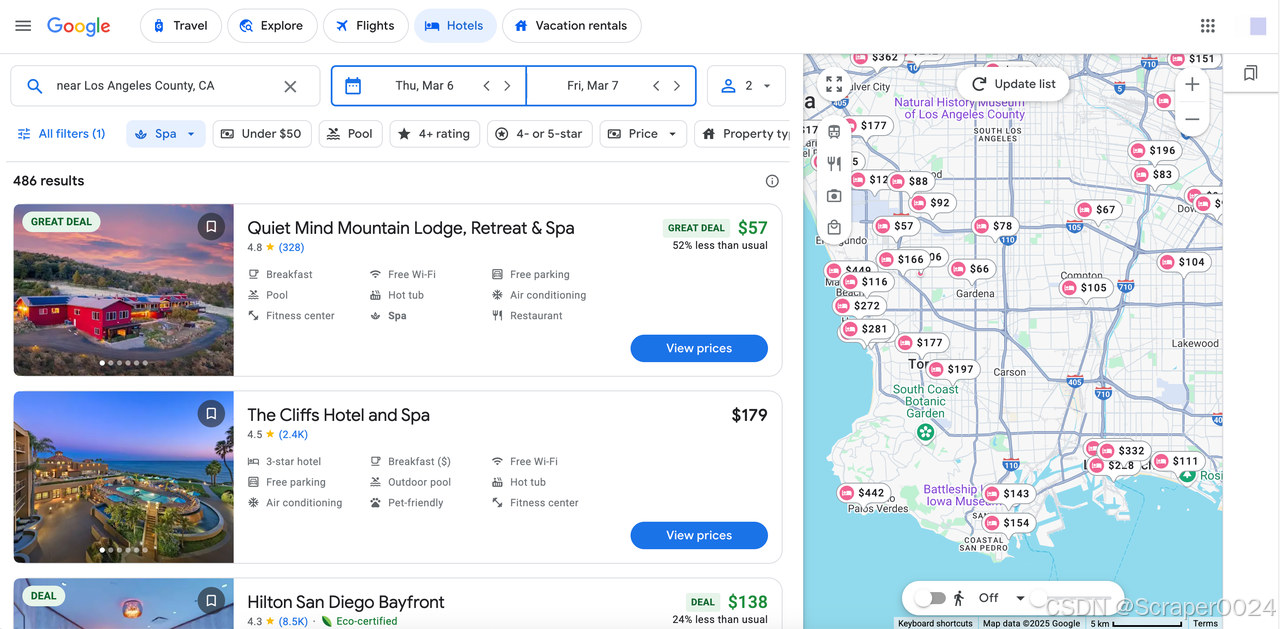Click the location search field
Screen dimensions: 1280x629
165,86
